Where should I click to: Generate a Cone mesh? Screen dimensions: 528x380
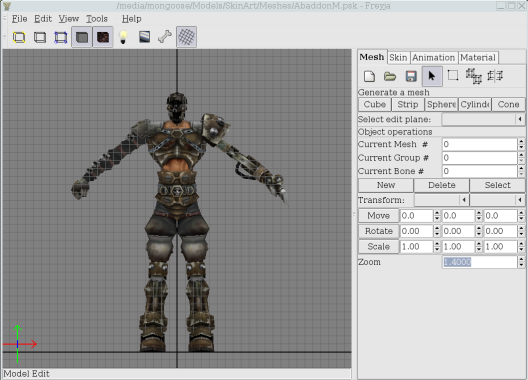pos(508,104)
